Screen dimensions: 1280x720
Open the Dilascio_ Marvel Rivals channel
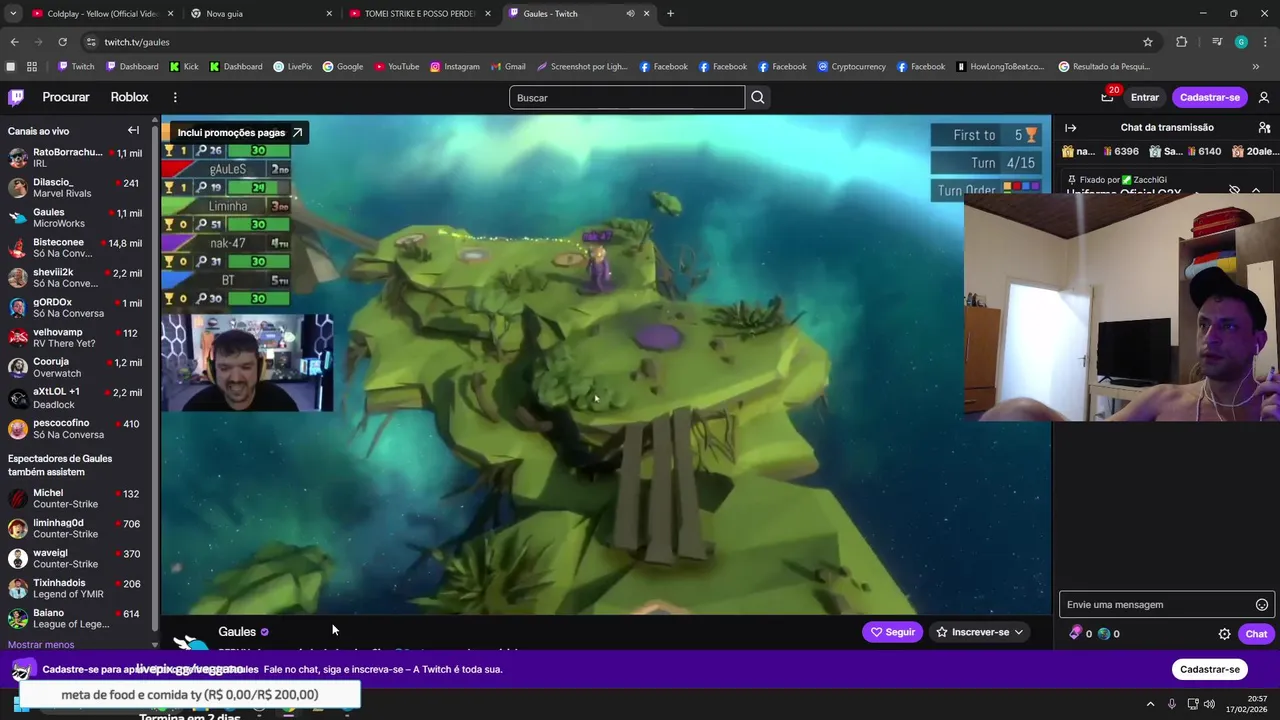click(x=76, y=188)
